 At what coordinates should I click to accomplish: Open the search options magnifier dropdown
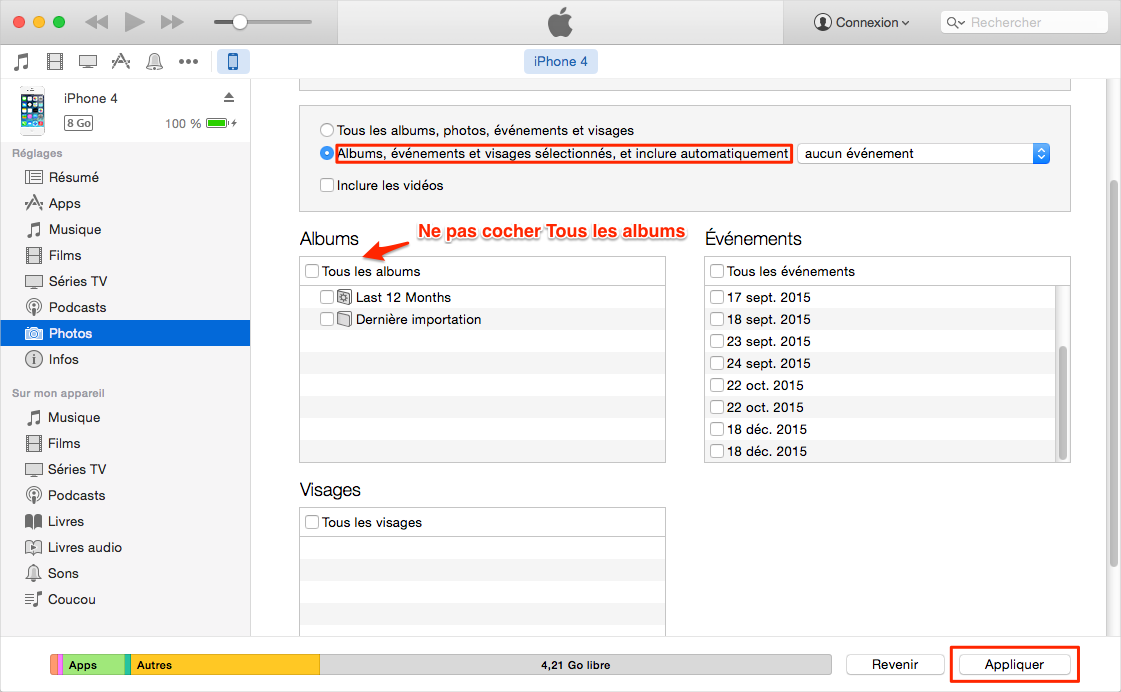[x=955, y=22]
